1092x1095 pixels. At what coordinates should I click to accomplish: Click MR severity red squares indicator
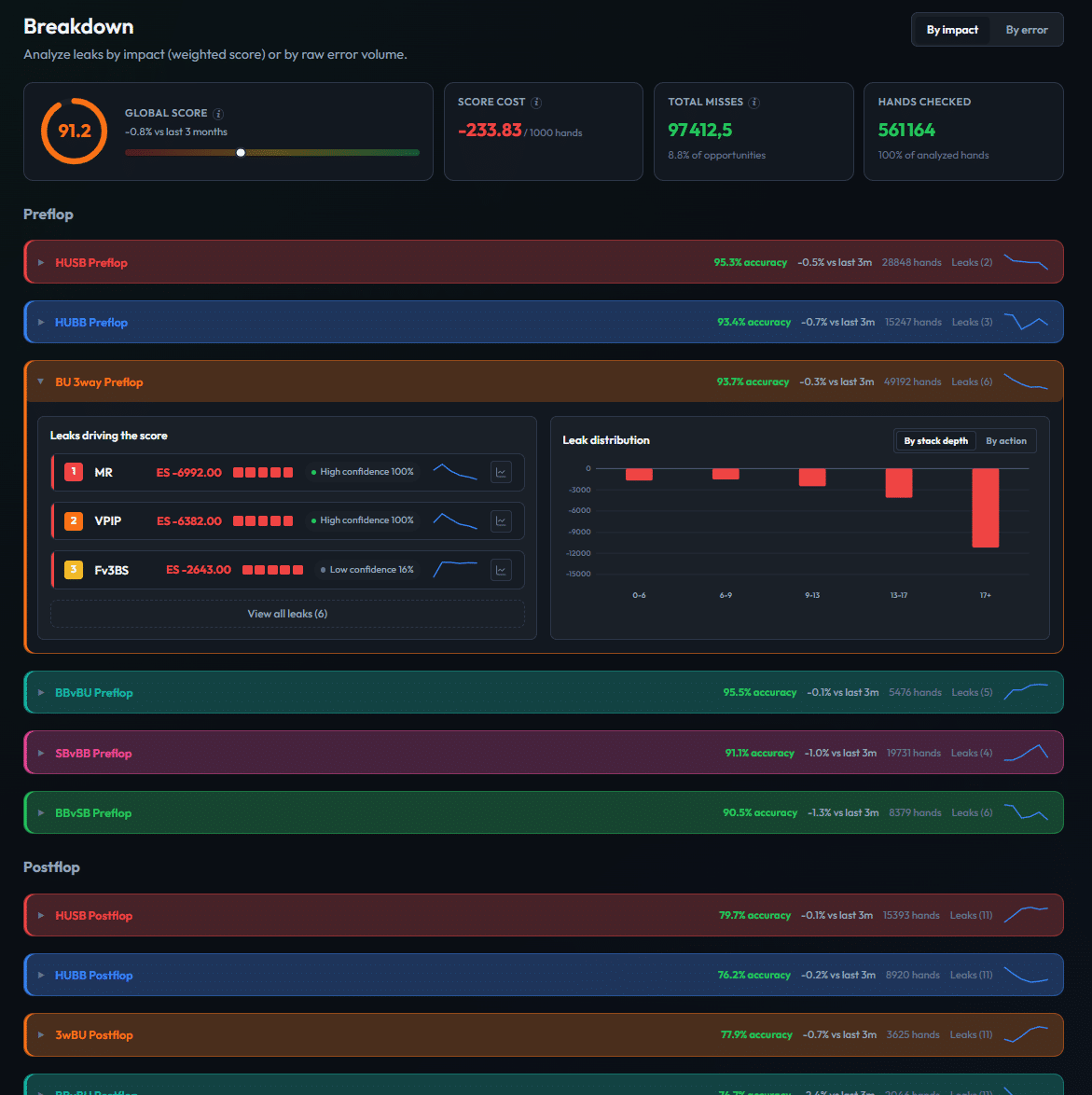[263, 473]
